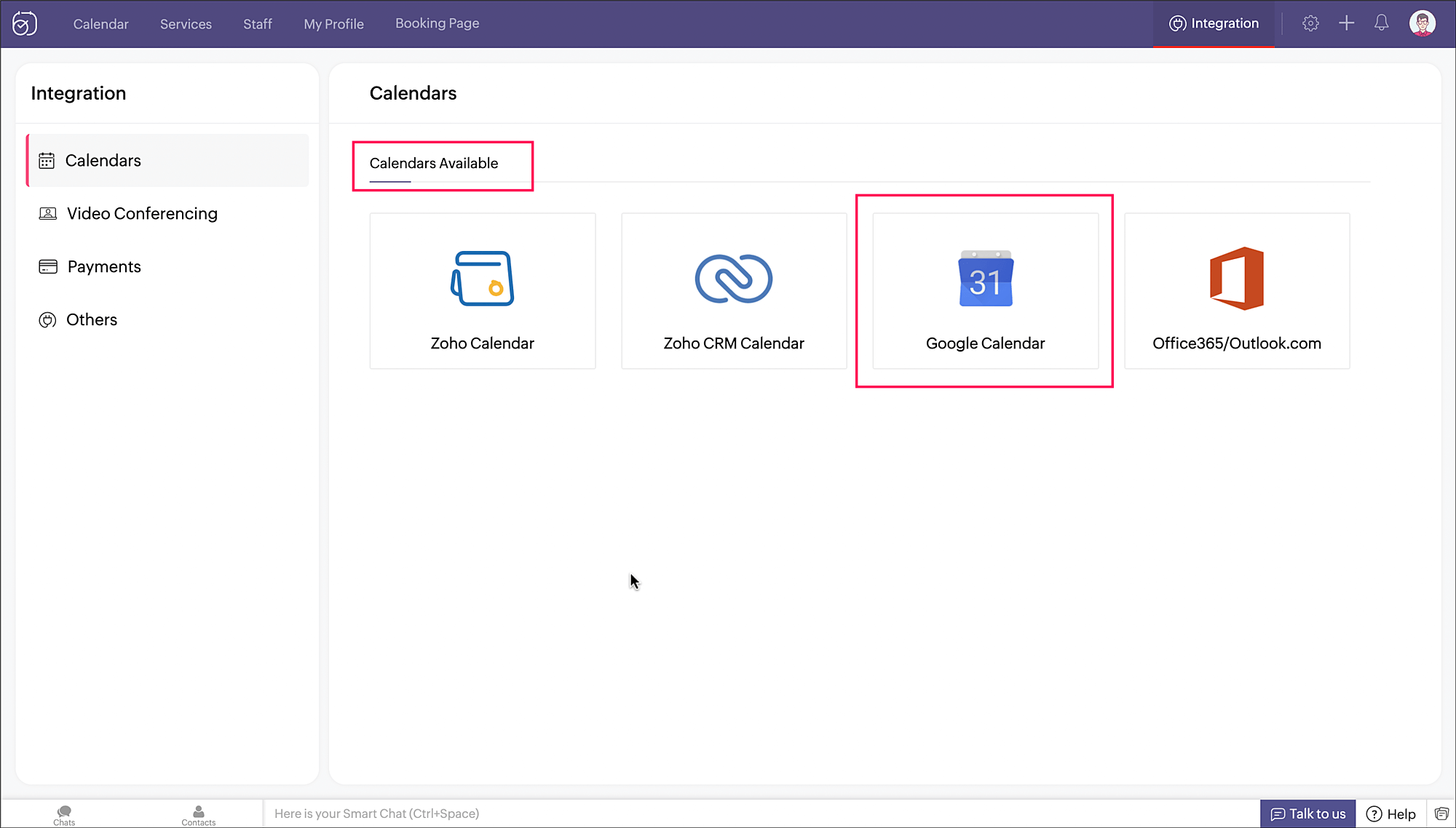The image size is (1456, 828).
Task: Open Zoho CRM Calendar label
Action: (x=734, y=343)
